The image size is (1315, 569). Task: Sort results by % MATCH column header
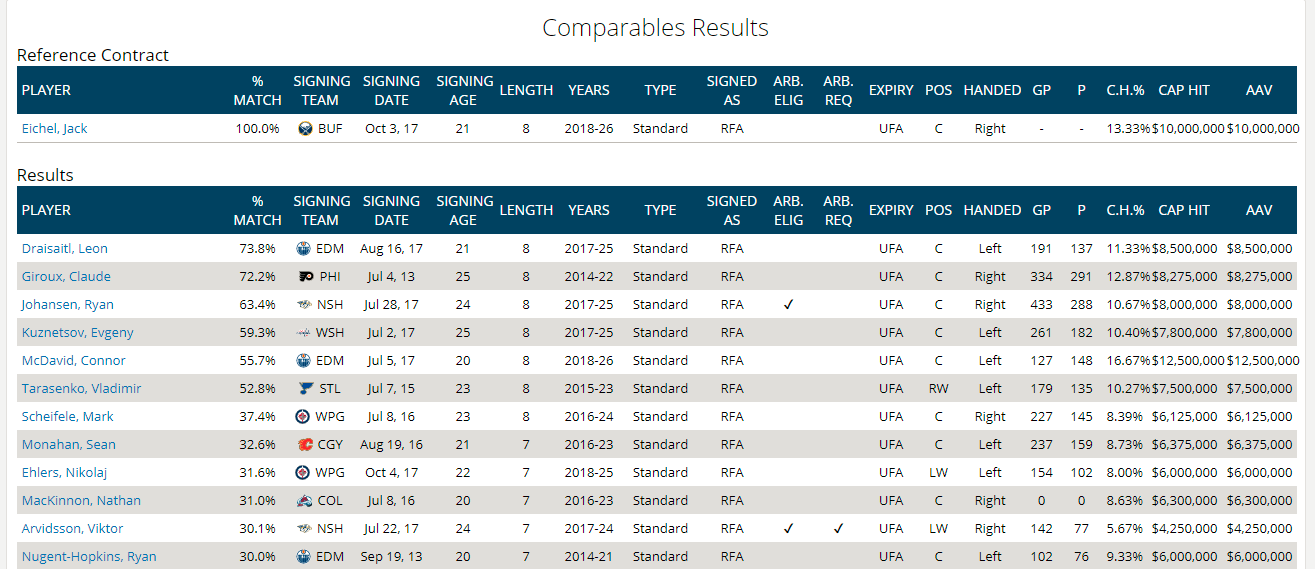[258, 210]
